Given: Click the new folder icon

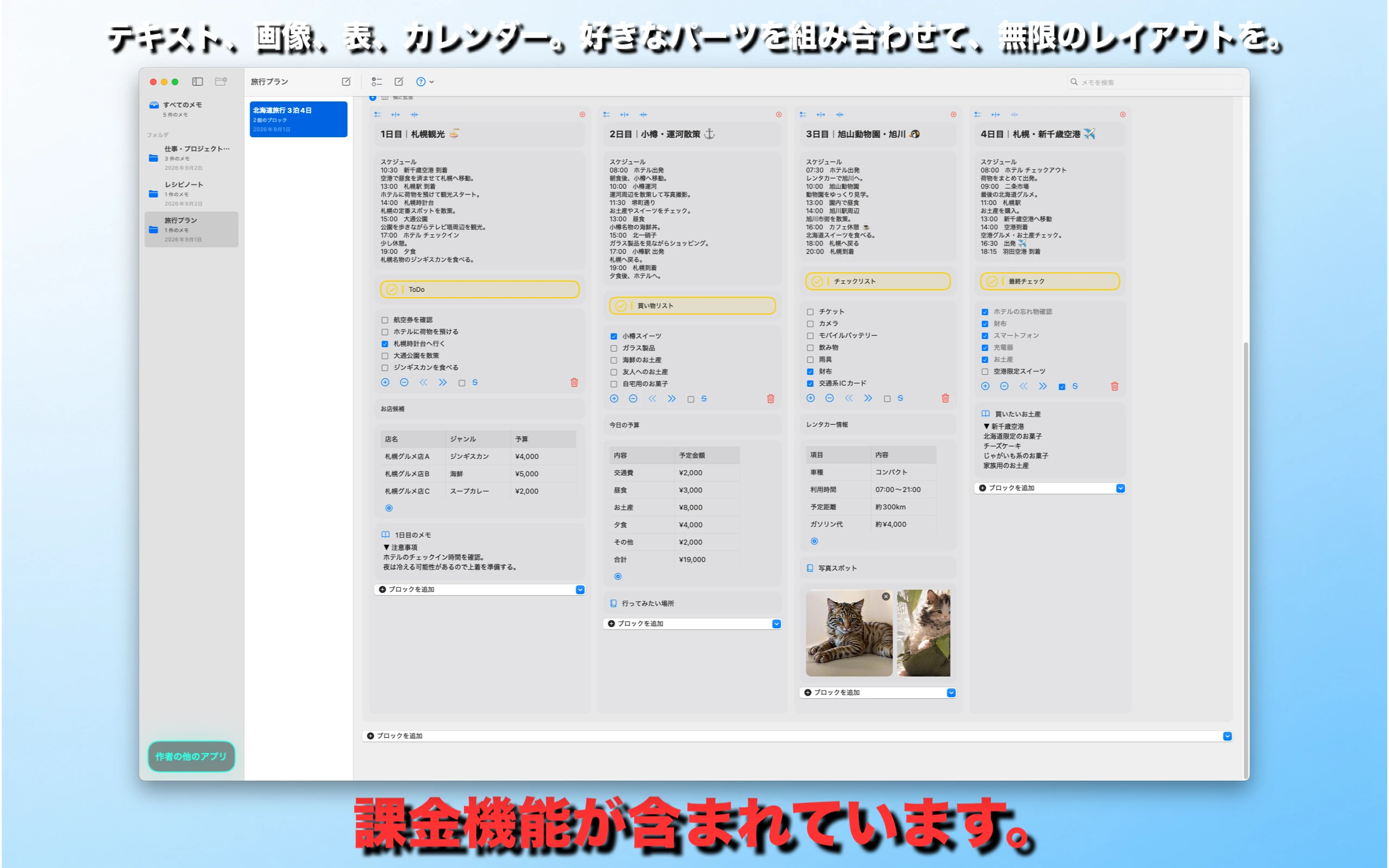Looking at the screenshot, I should 221,81.
